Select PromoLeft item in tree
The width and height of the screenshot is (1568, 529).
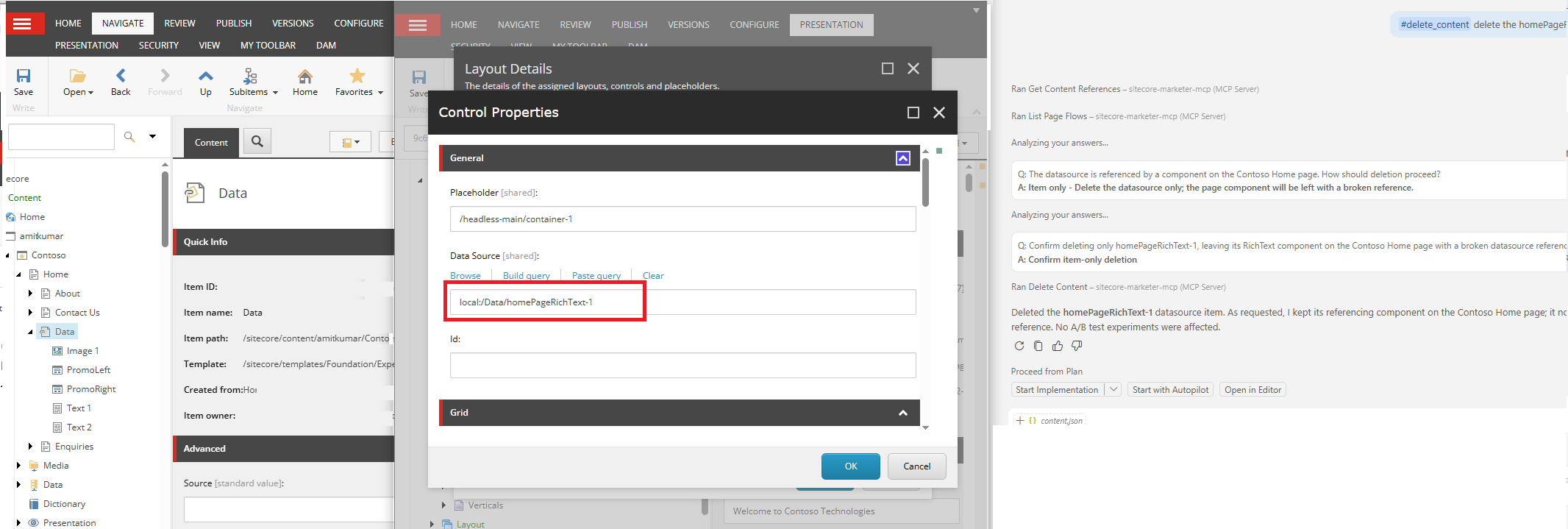88,370
